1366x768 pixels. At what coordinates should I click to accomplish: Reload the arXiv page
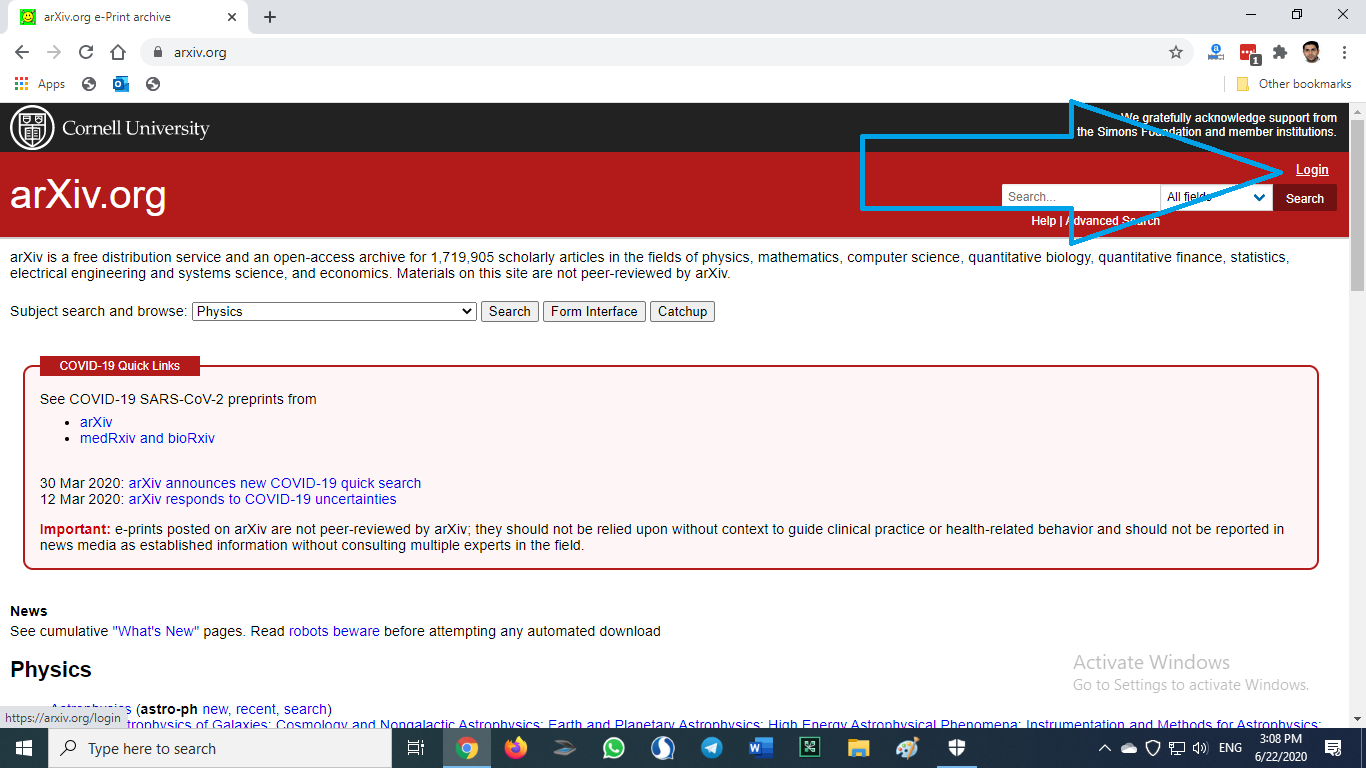coord(86,52)
